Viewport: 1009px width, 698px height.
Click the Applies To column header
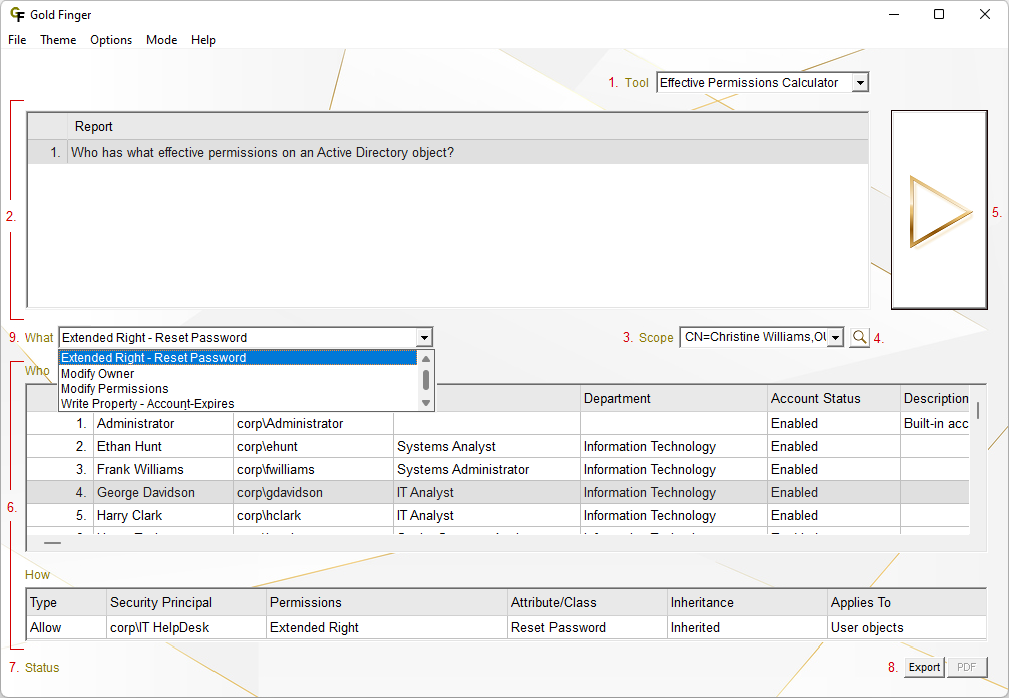click(907, 603)
